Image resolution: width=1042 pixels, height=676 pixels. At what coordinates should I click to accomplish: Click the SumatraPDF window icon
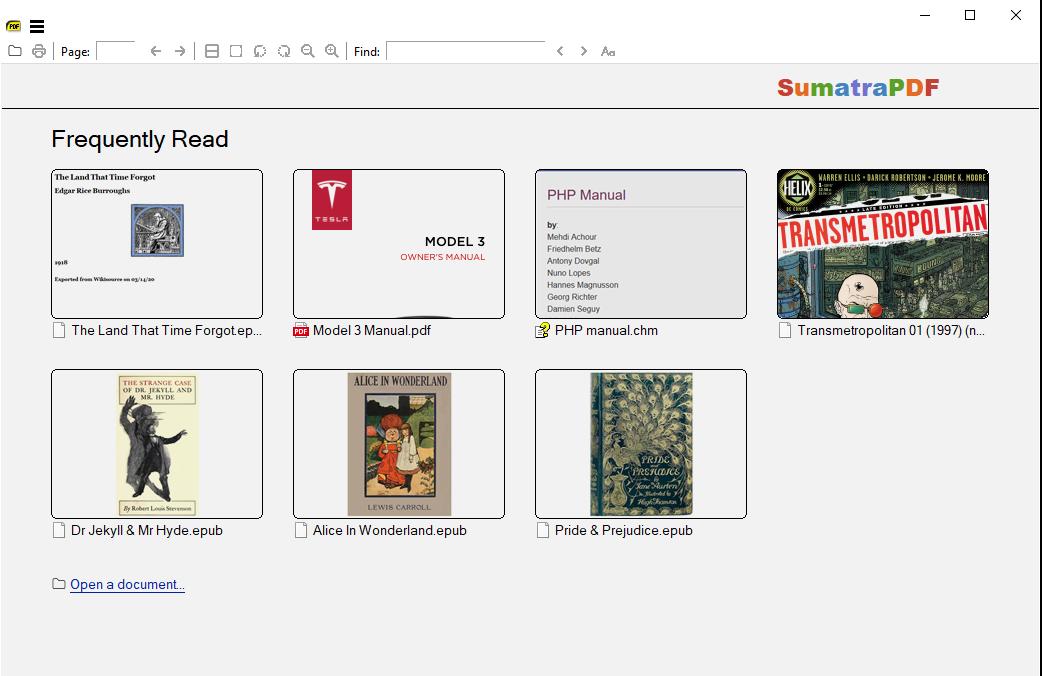pyautogui.click(x=13, y=27)
